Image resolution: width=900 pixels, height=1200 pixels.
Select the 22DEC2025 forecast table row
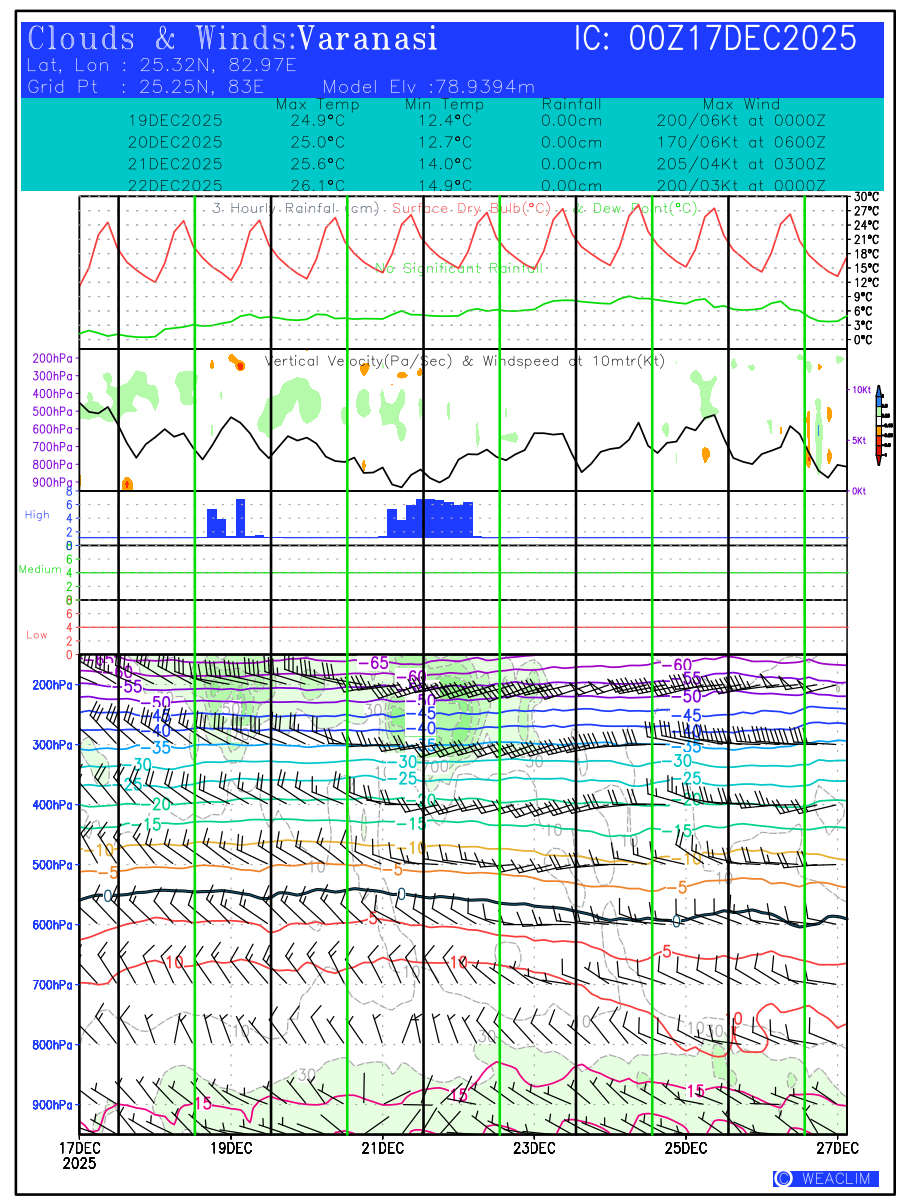(477, 185)
